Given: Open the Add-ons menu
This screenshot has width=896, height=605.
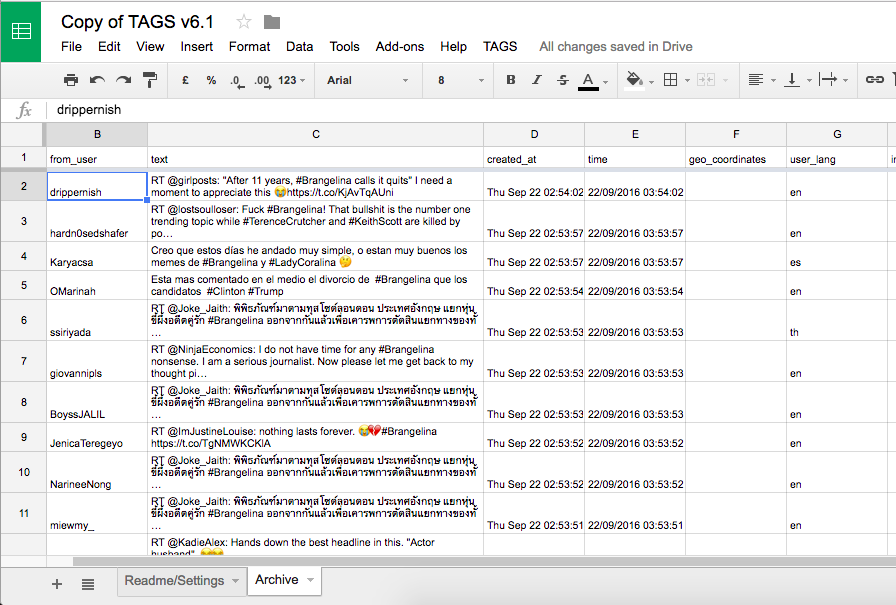Looking at the screenshot, I should click(x=399, y=47).
